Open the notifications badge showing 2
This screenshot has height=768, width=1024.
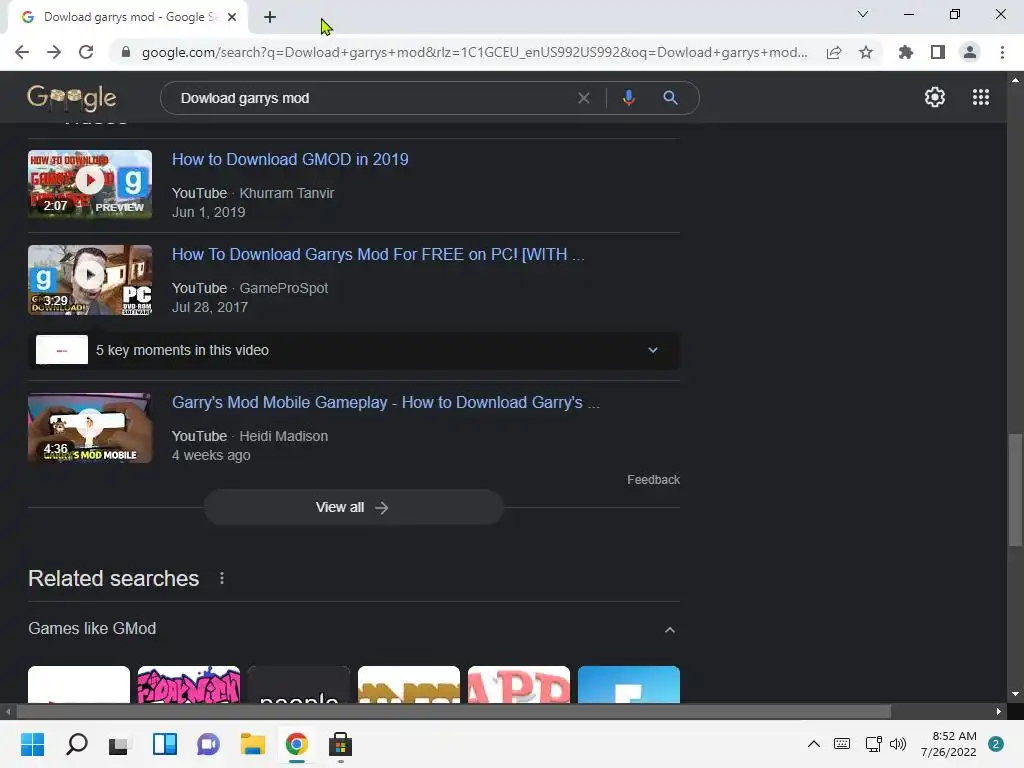(995, 744)
